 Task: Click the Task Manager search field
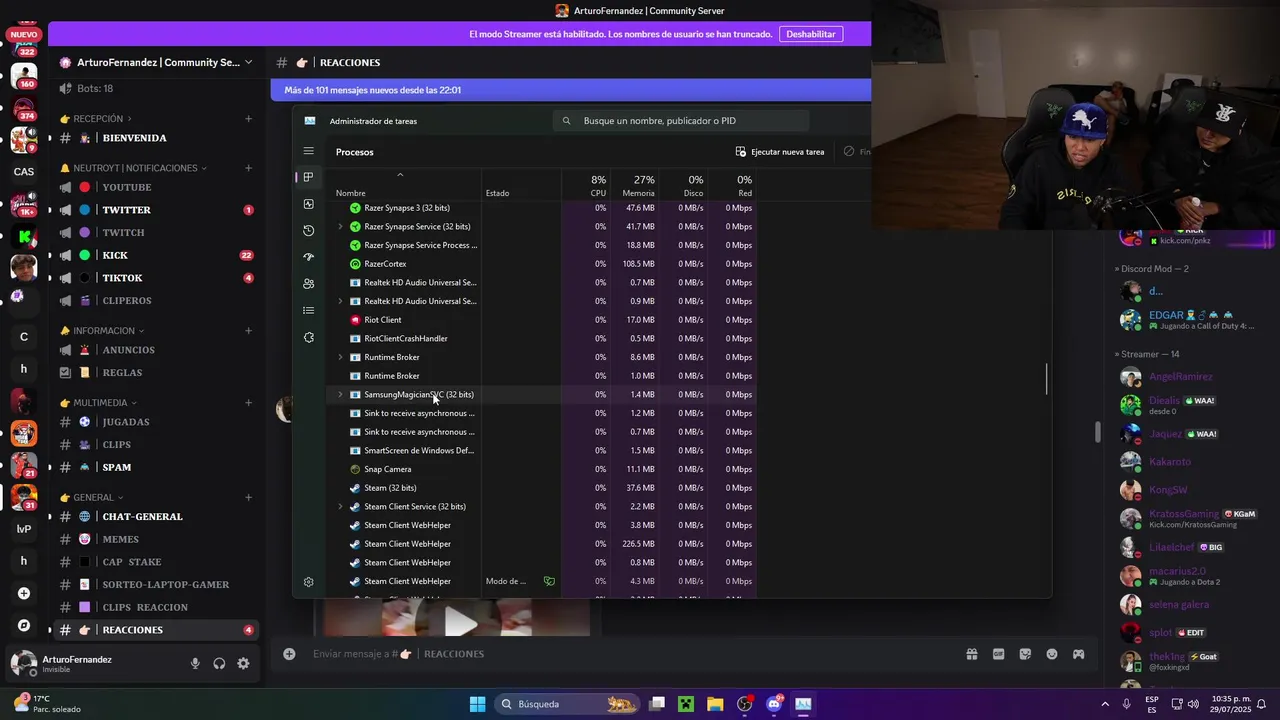pyautogui.click(x=680, y=121)
